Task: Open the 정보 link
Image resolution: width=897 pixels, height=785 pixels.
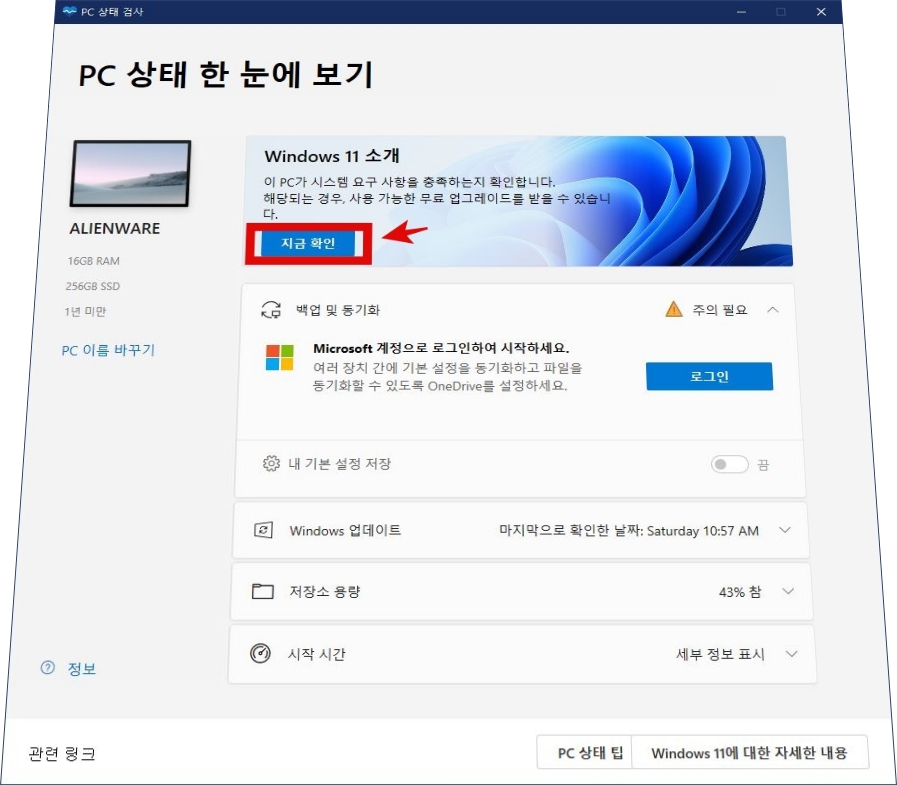Action: point(82,668)
